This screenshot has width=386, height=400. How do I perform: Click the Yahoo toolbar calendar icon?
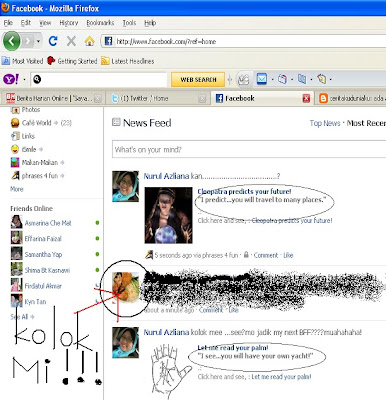coord(282,79)
